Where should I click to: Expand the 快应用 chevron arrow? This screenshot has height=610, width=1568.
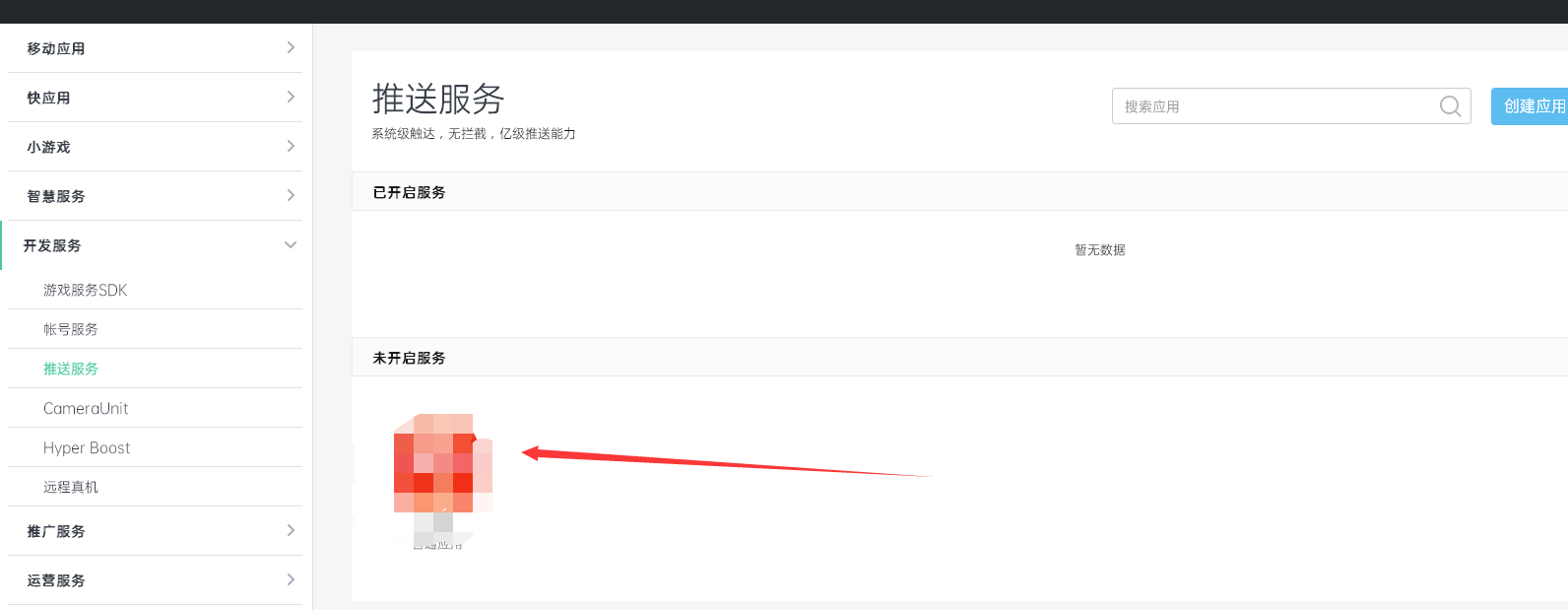pyautogui.click(x=291, y=97)
